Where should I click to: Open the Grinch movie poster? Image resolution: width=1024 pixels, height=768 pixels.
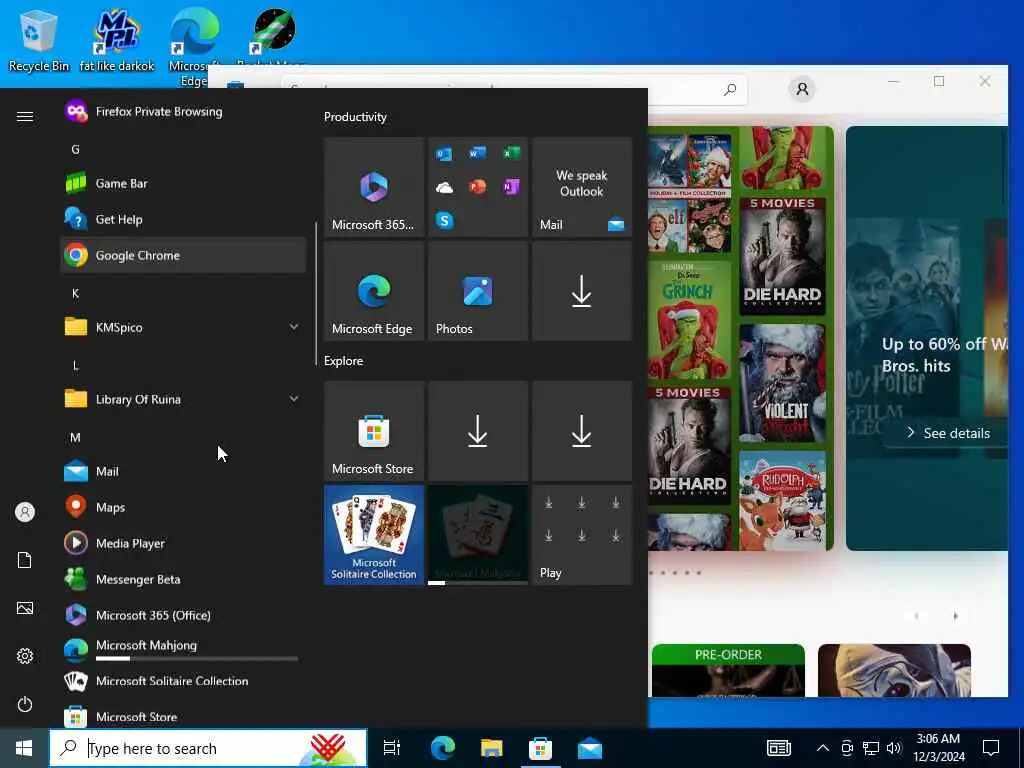pos(689,319)
